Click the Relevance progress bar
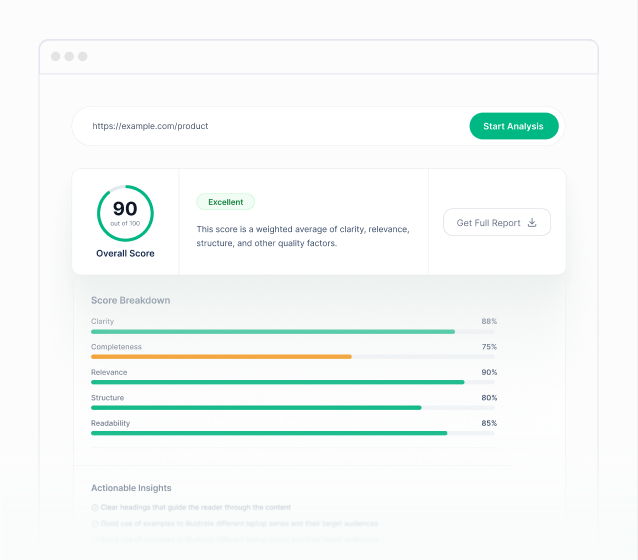The width and height of the screenshot is (638, 560). (293, 382)
